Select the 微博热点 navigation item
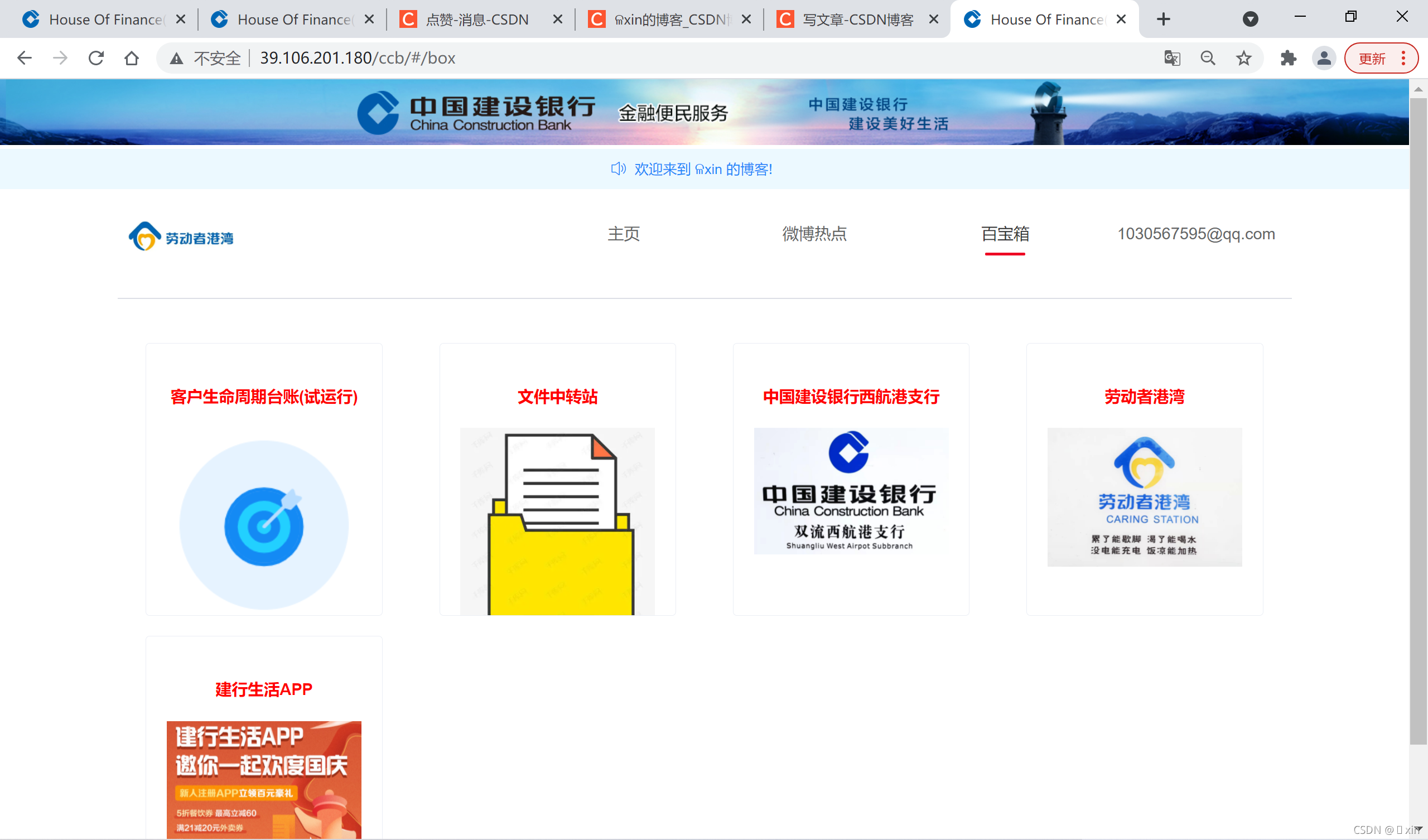Viewport: 1428px width, 840px height. click(814, 234)
